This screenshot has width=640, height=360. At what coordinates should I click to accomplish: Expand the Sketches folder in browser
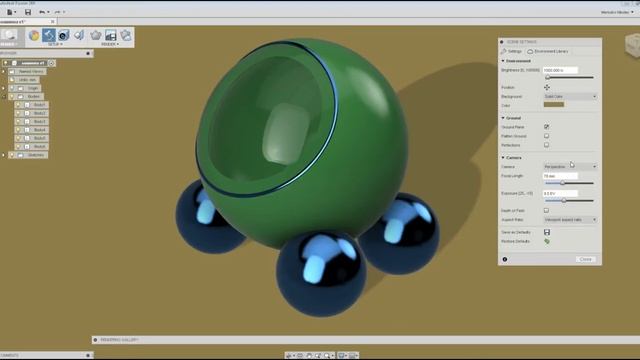(4, 155)
